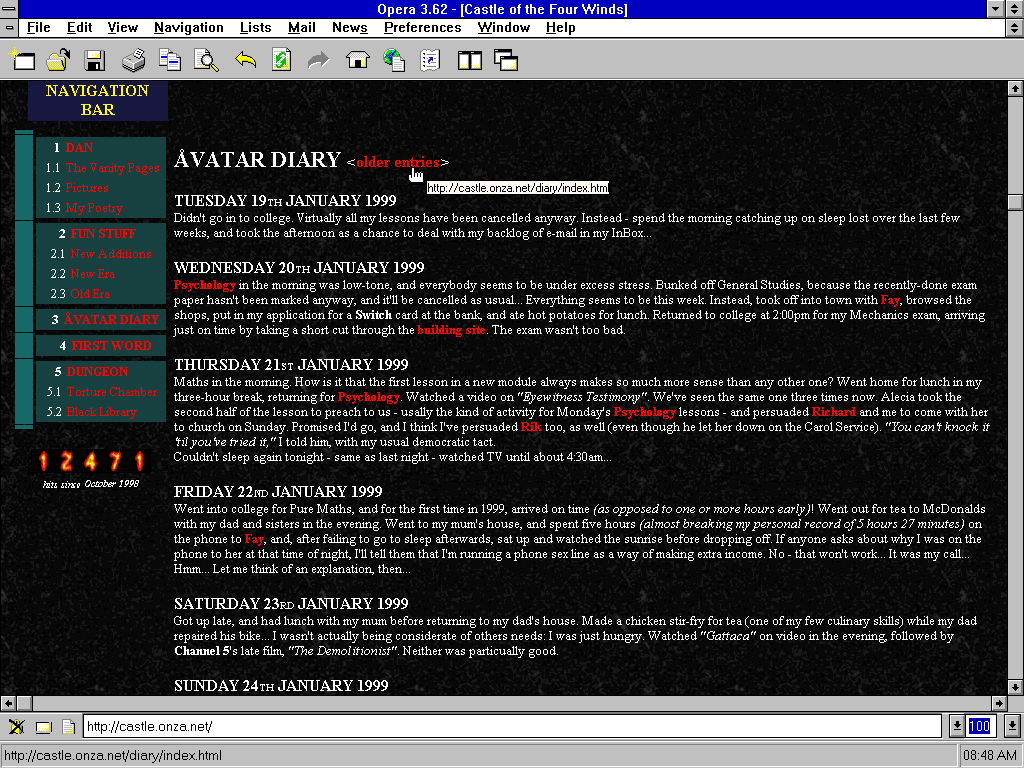Go to the home page icon
The height and width of the screenshot is (768, 1024).
point(357,61)
